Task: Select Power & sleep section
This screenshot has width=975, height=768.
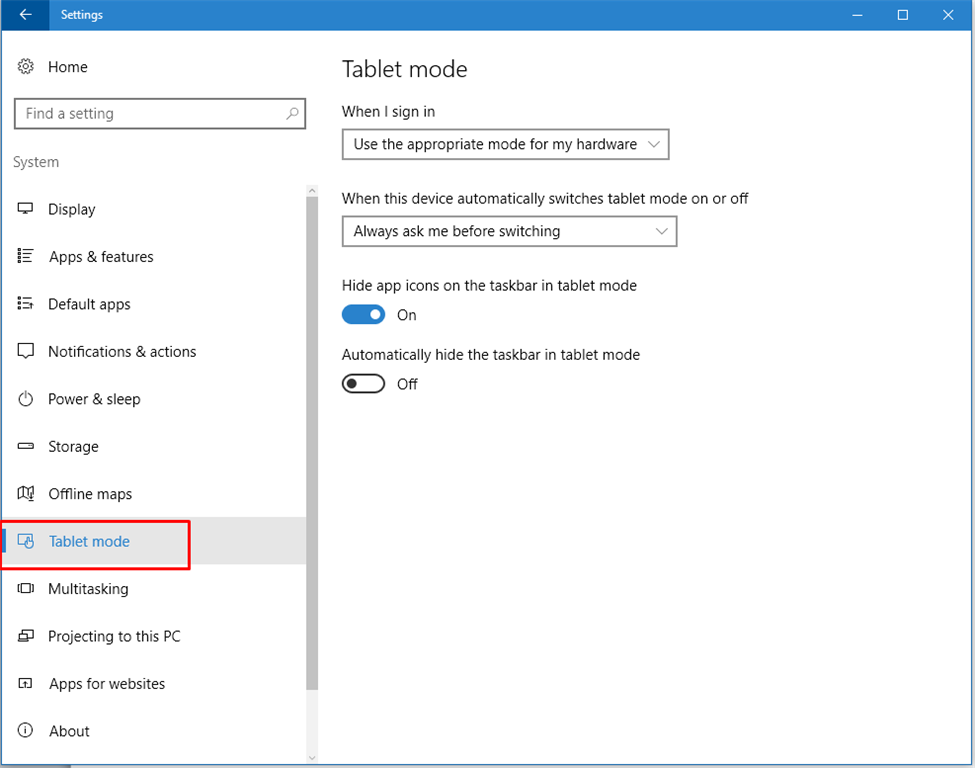Action: point(154,399)
